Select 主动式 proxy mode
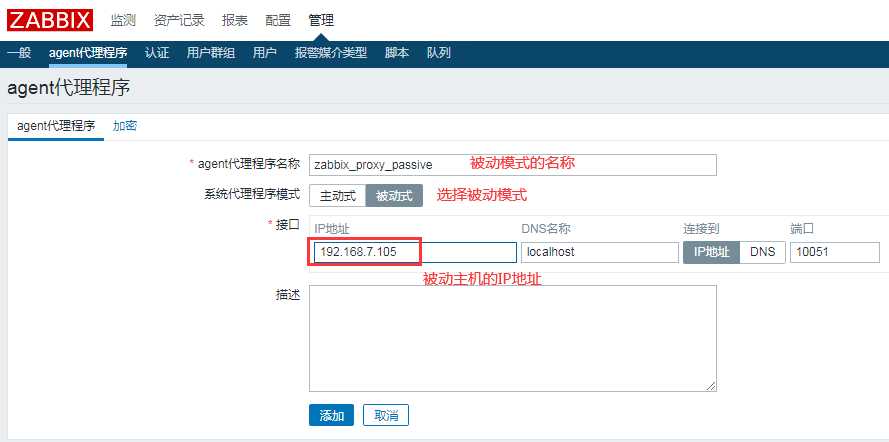This screenshot has height=442, width=889. tap(338, 196)
